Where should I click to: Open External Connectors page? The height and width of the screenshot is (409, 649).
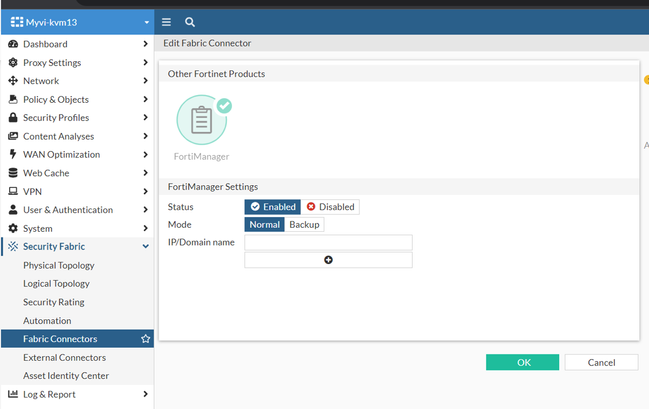[x=65, y=357]
